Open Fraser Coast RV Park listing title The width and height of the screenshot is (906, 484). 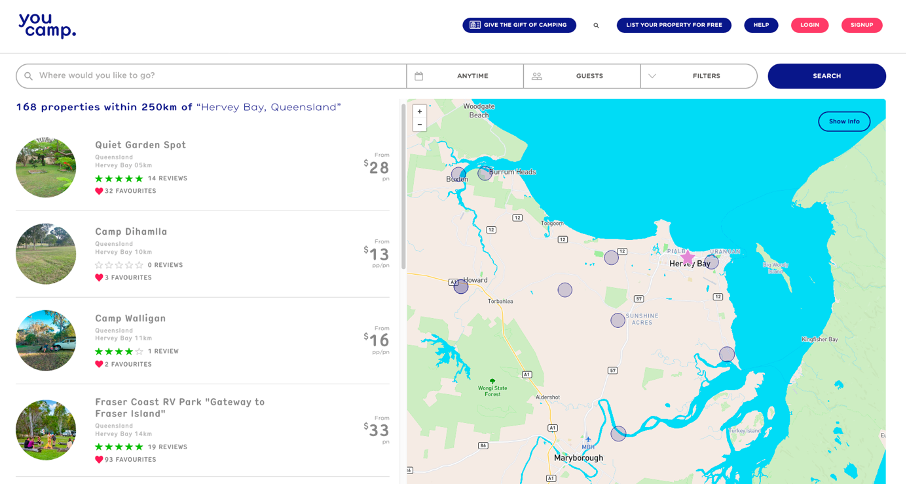180,408
